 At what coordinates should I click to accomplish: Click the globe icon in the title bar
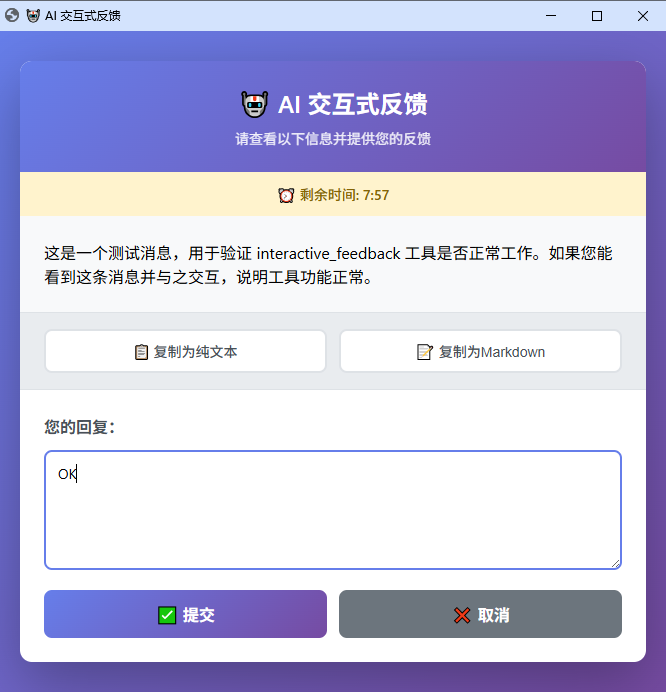[x=12, y=15]
